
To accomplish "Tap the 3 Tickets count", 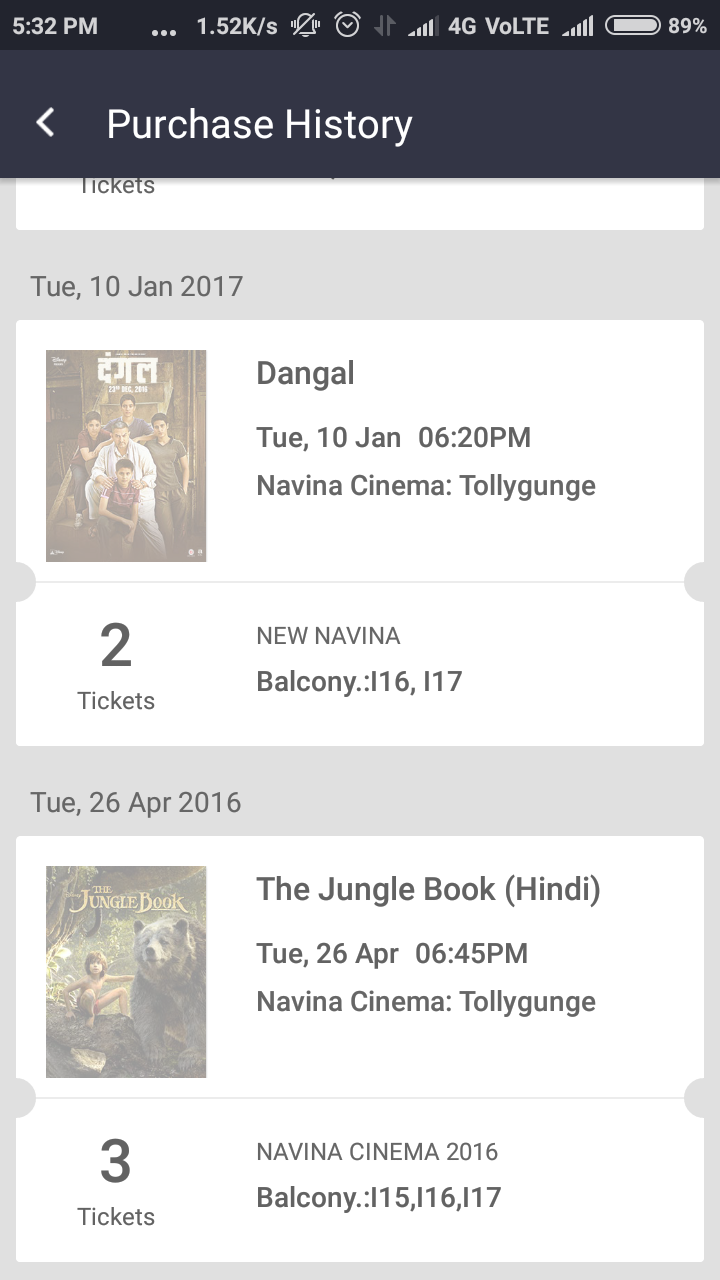I will click(x=116, y=1180).
